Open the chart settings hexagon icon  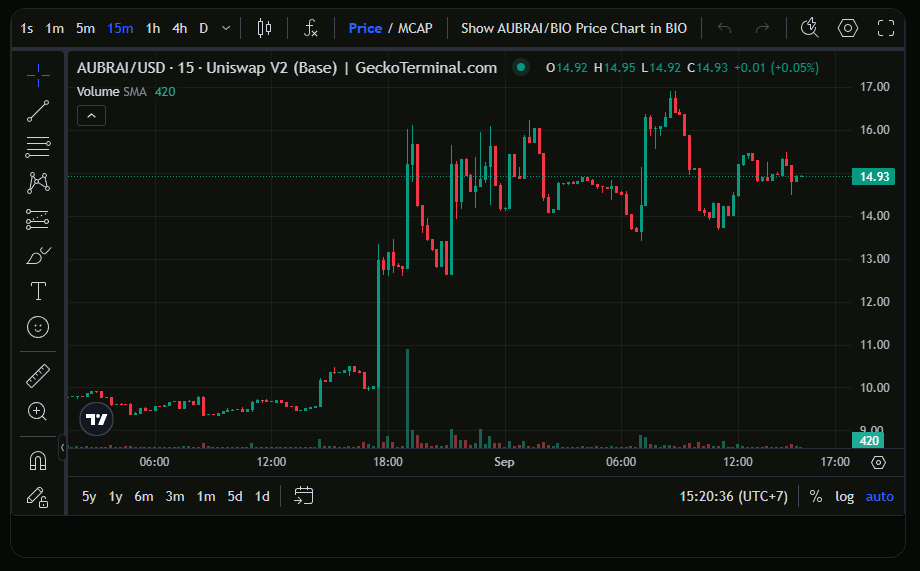[848, 28]
